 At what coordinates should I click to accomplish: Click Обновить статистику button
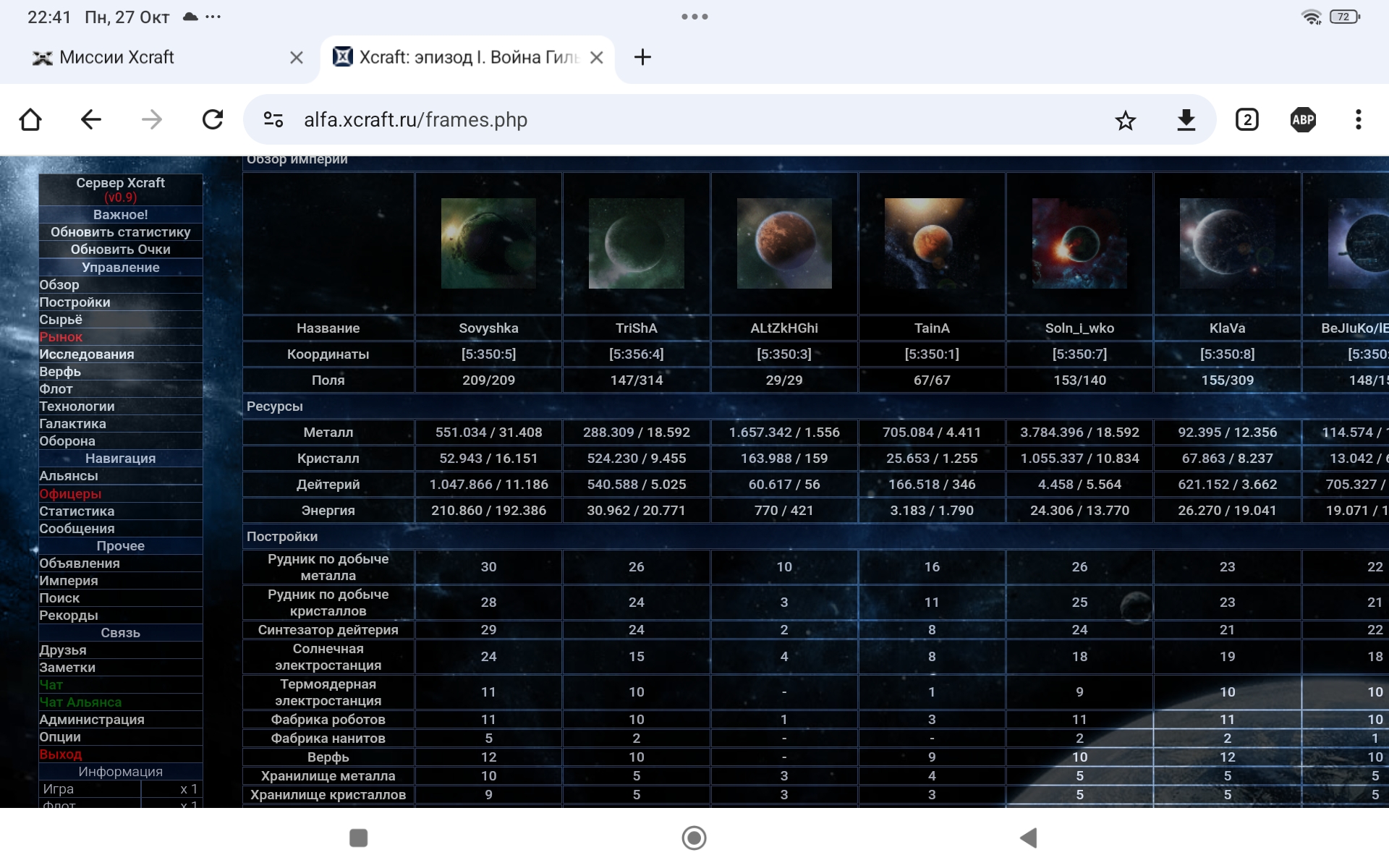[x=121, y=232]
